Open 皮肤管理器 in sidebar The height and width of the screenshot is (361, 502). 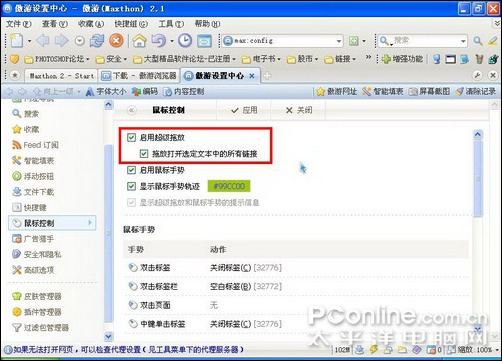[x=37, y=296]
